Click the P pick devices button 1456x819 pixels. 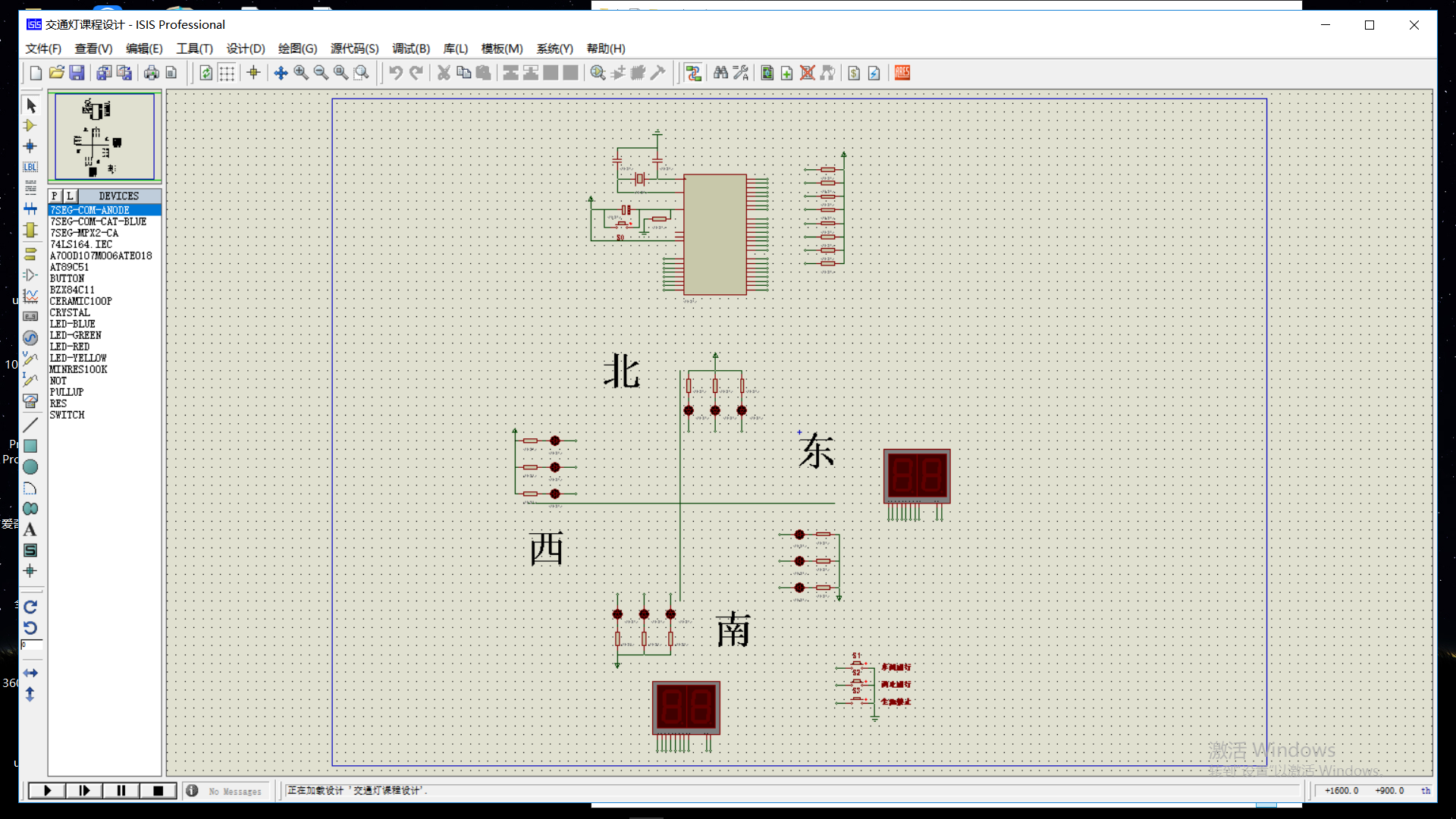pos(55,196)
